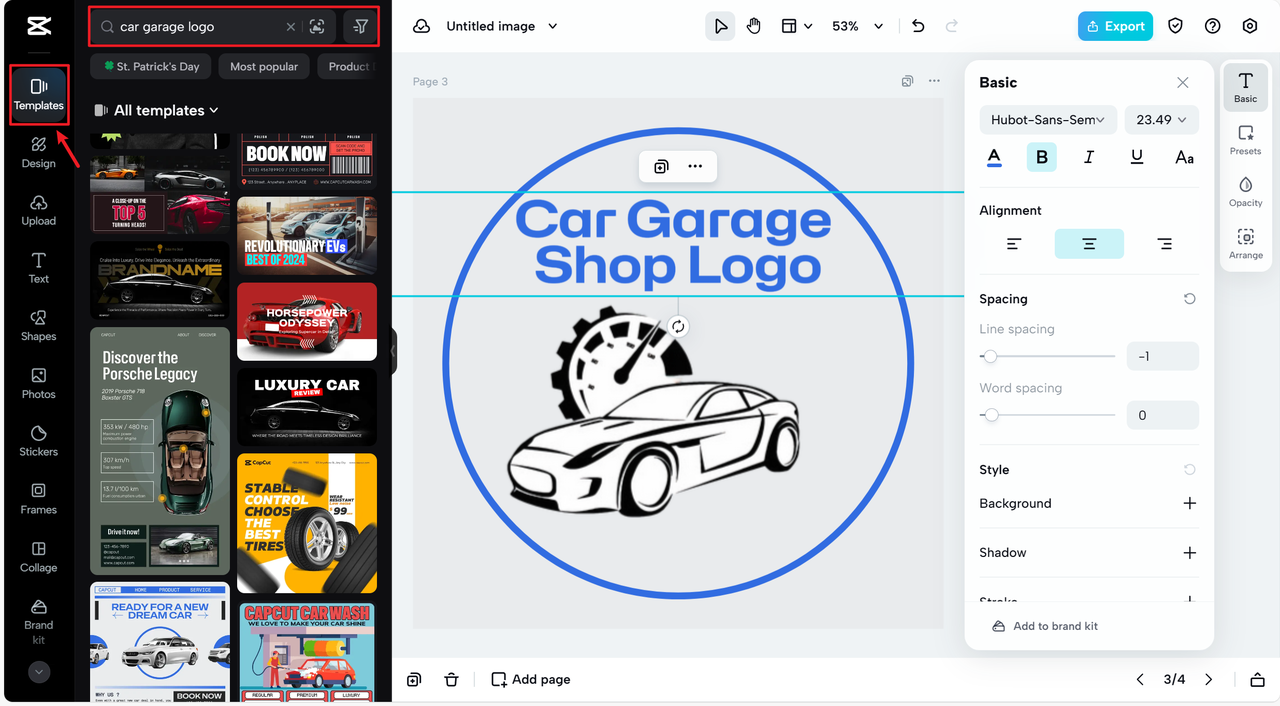
Task: Collapse the templates side panel handle
Action: click(x=393, y=352)
